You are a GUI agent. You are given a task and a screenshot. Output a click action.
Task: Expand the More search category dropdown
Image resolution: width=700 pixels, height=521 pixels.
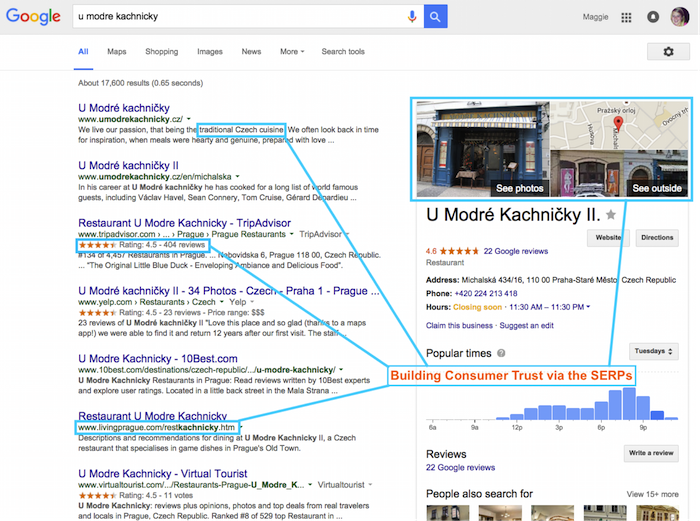click(x=292, y=52)
